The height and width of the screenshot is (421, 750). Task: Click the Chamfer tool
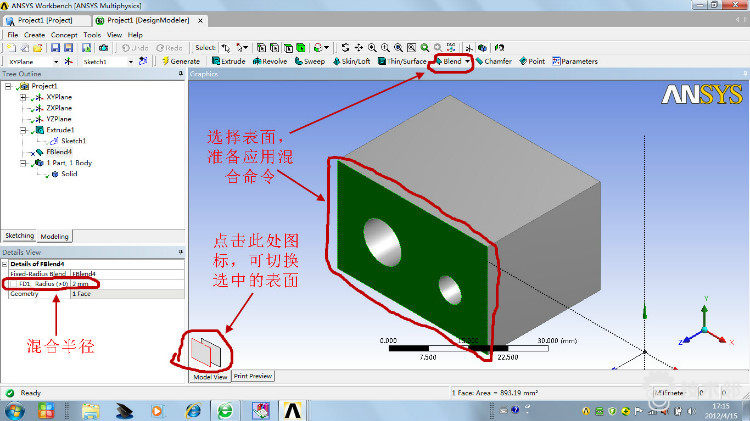[493, 61]
